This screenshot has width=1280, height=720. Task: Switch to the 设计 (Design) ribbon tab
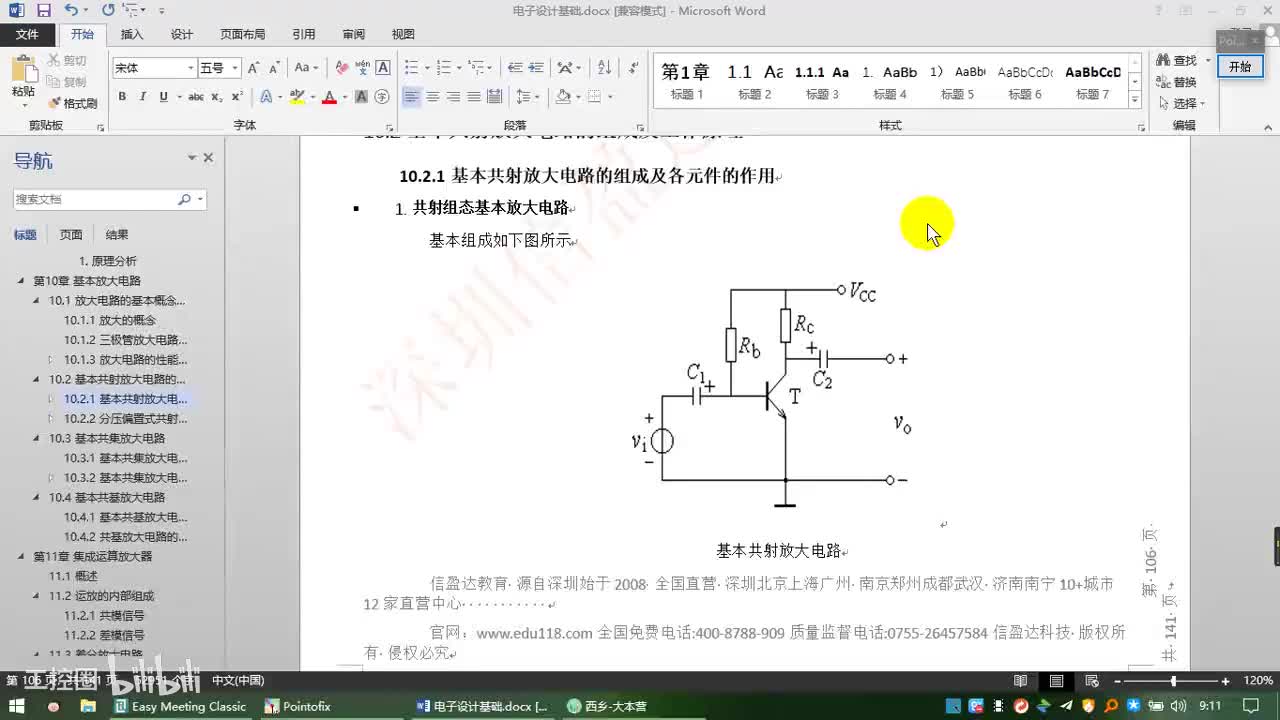click(182, 34)
